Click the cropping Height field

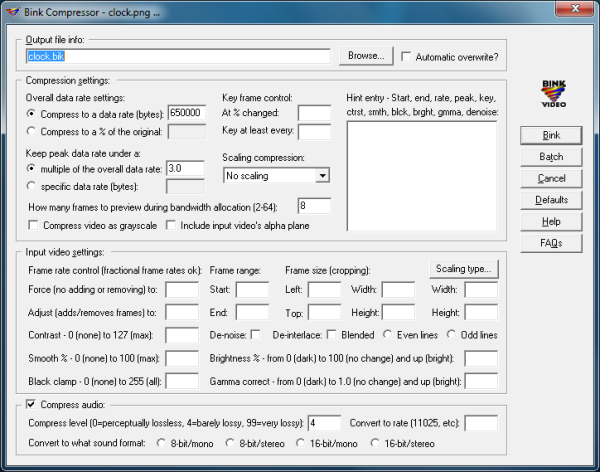[398, 312]
